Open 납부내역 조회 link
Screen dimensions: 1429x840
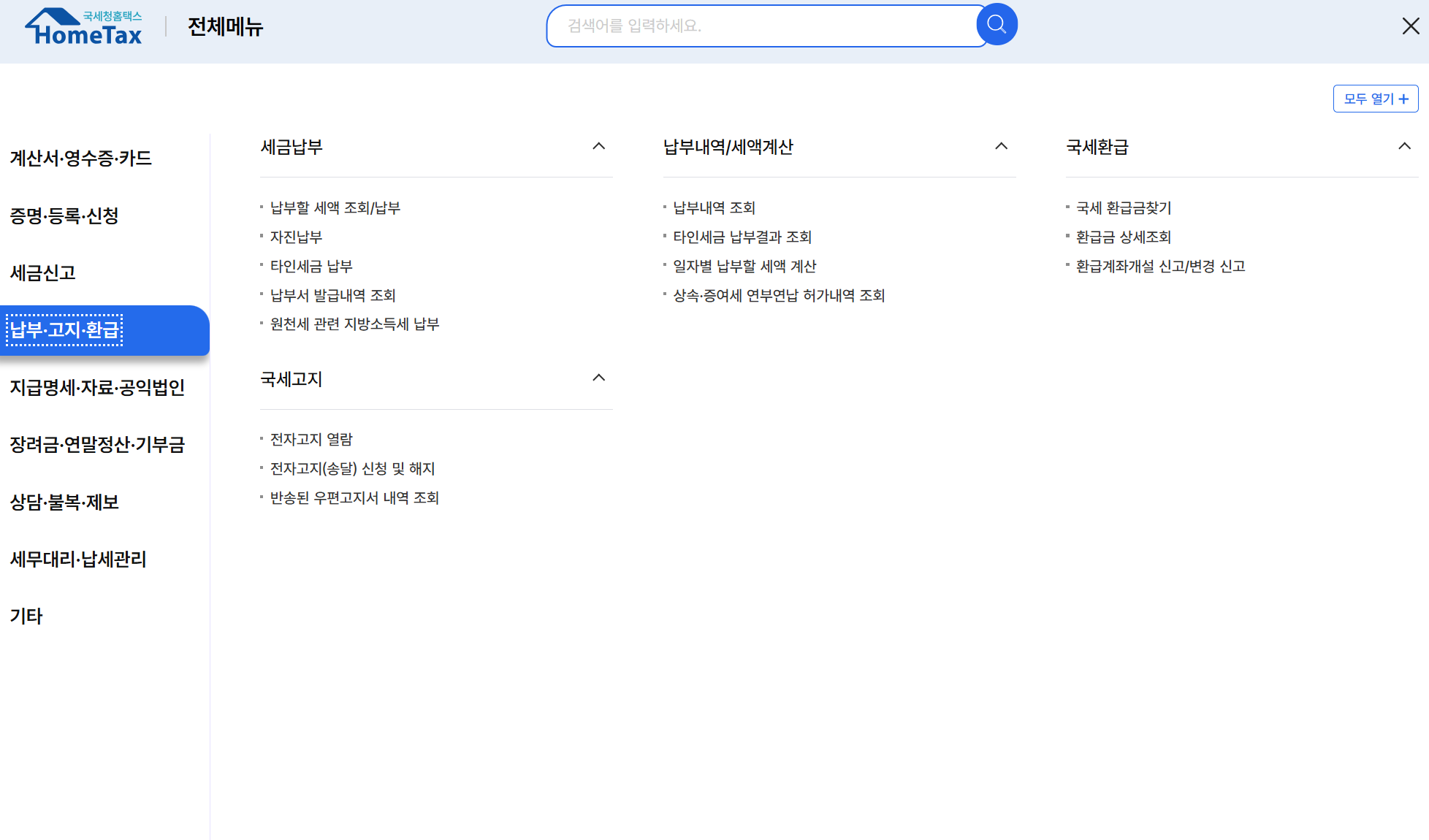714,208
